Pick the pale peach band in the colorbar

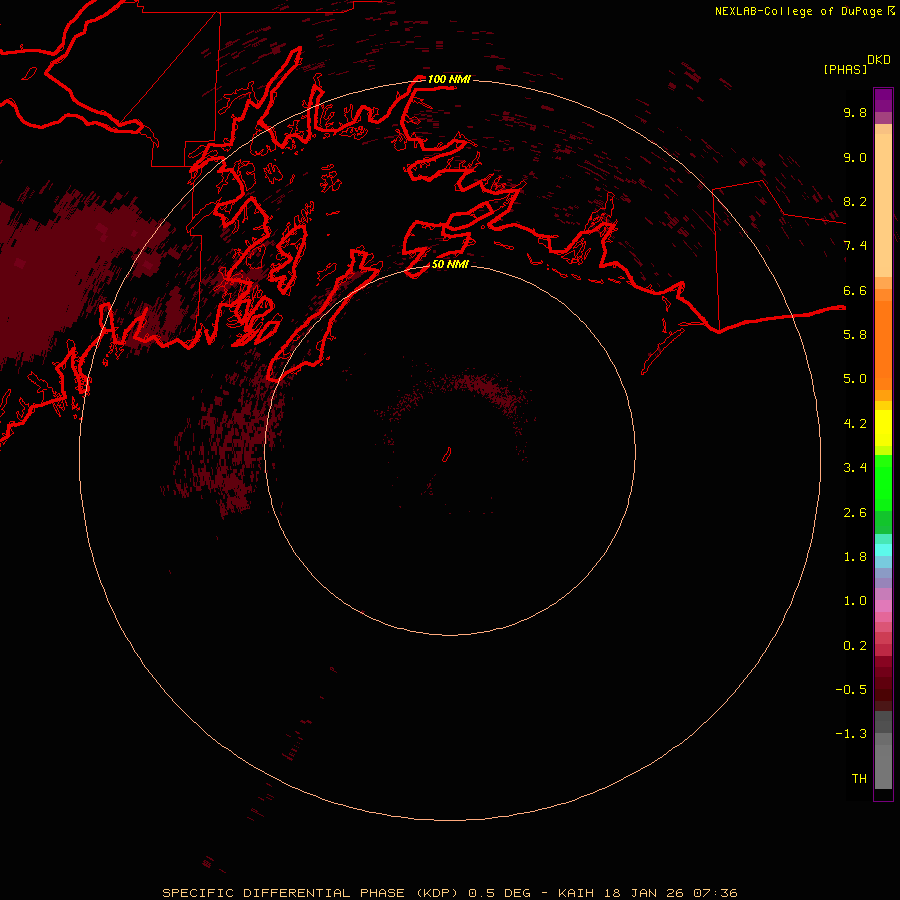[883, 205]
